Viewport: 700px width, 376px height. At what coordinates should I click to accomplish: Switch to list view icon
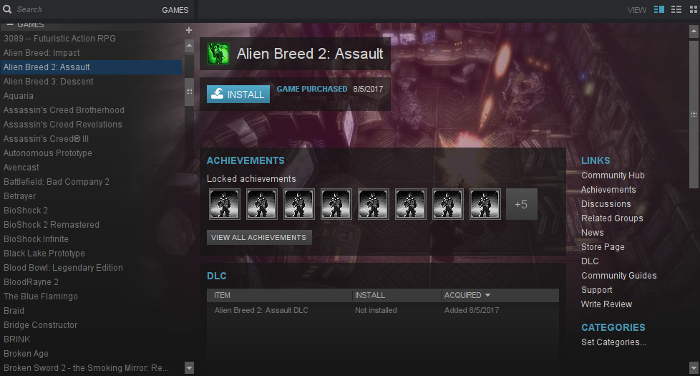(676, 9)
